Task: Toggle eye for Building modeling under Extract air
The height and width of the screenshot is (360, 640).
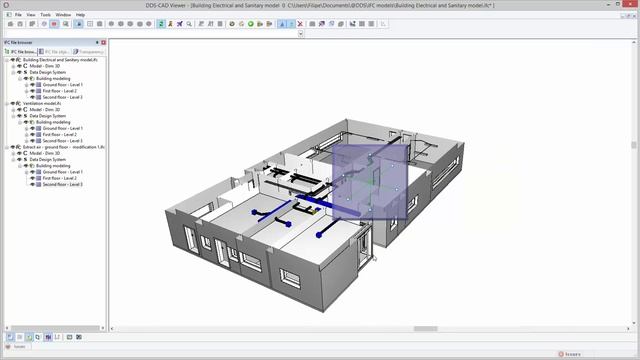Action: (x=26, y=166)
